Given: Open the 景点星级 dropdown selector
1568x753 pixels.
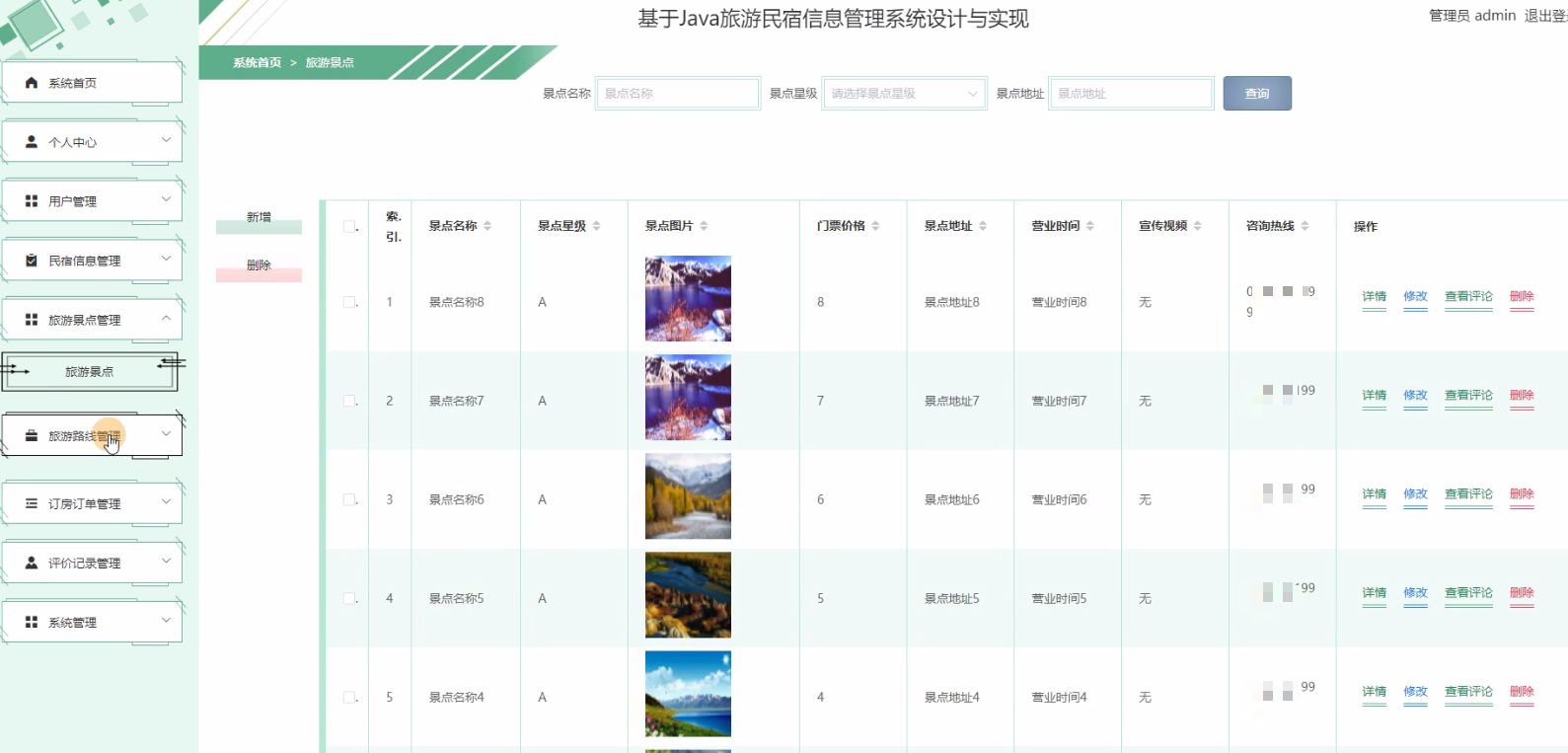Looking at the screenshot, I should [904, 94].
